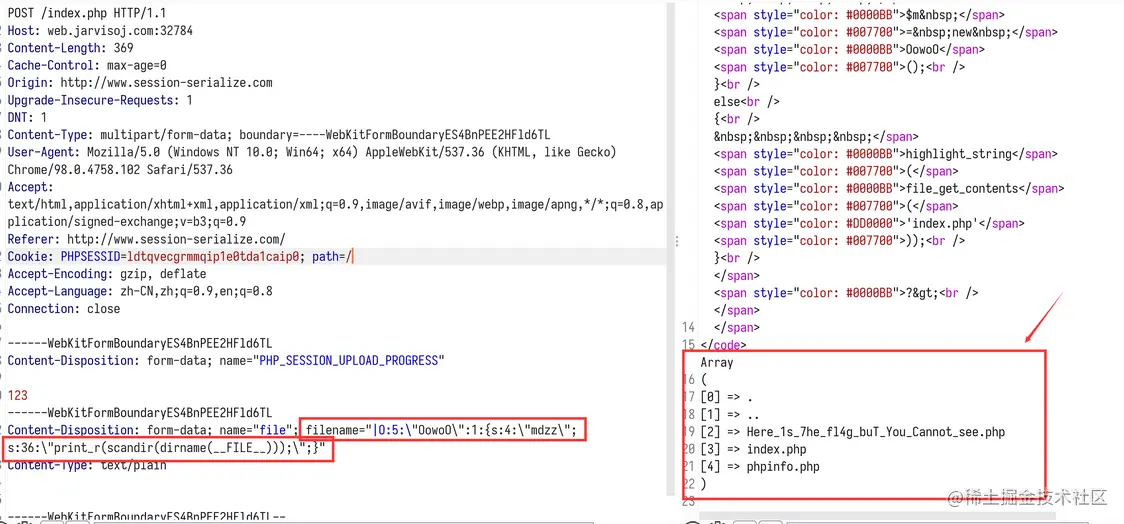1124x524 pixels.
Task: Click response line number 14
Action: [x=688, y=327]
